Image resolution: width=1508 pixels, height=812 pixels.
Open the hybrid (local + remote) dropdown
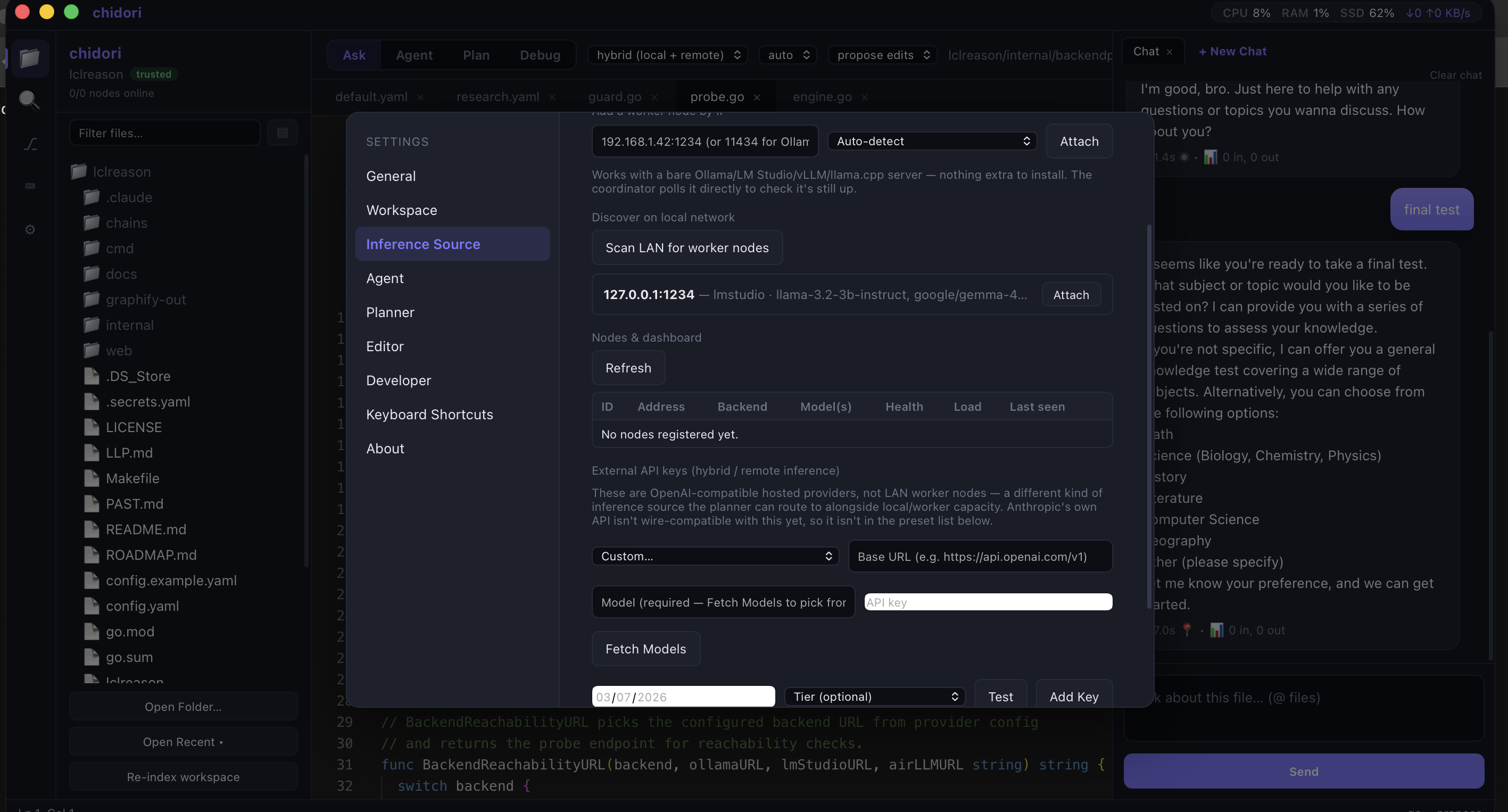(x=668, y=54)
